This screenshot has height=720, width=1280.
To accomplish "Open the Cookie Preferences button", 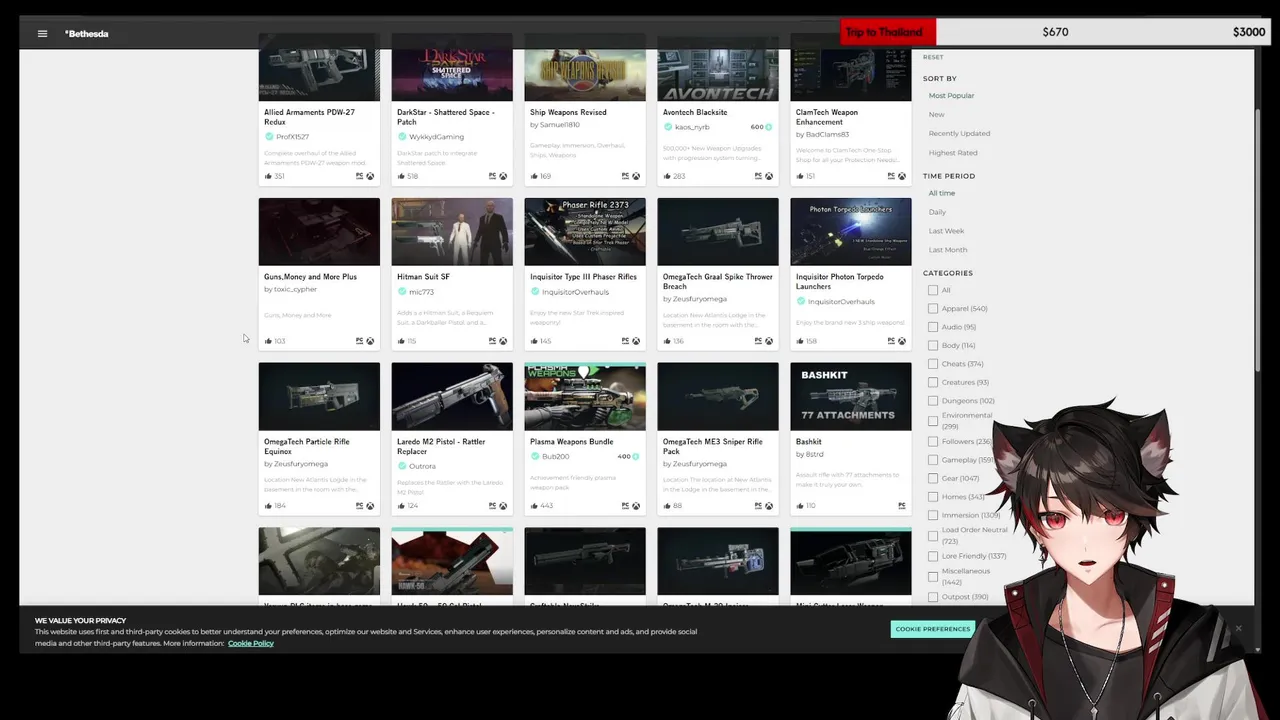I will tap(932, 629).
